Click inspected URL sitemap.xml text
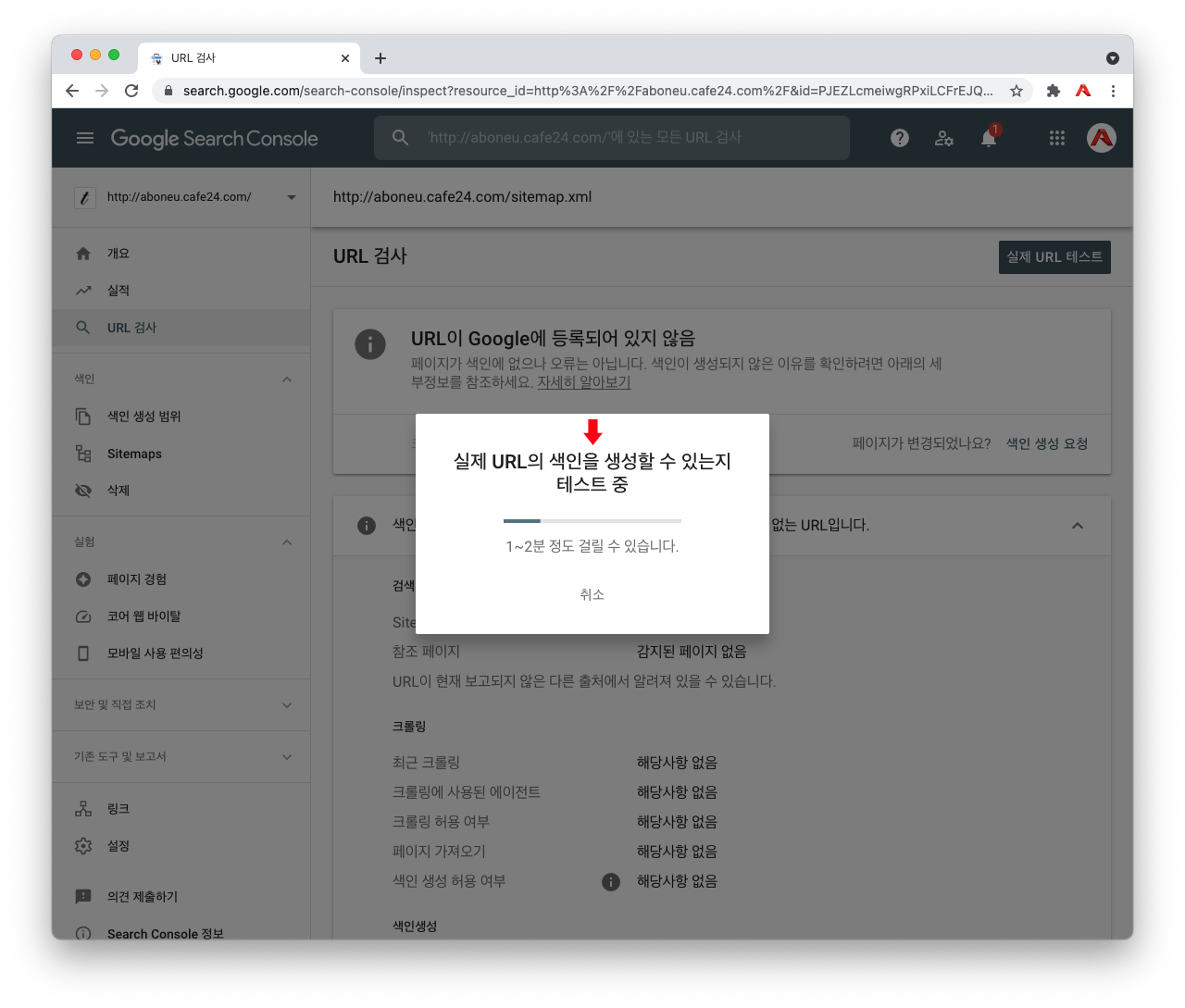 [x=462, y=197]
